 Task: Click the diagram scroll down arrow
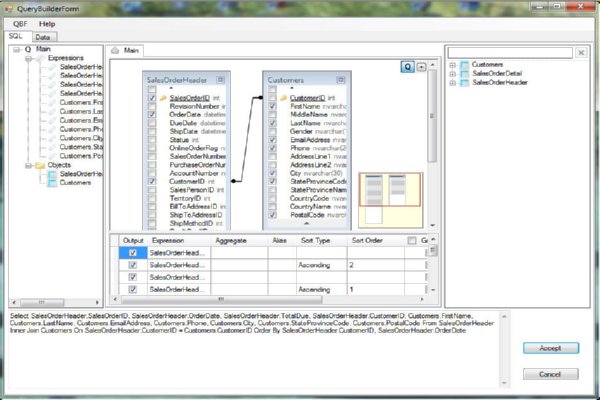pos(432,225)
